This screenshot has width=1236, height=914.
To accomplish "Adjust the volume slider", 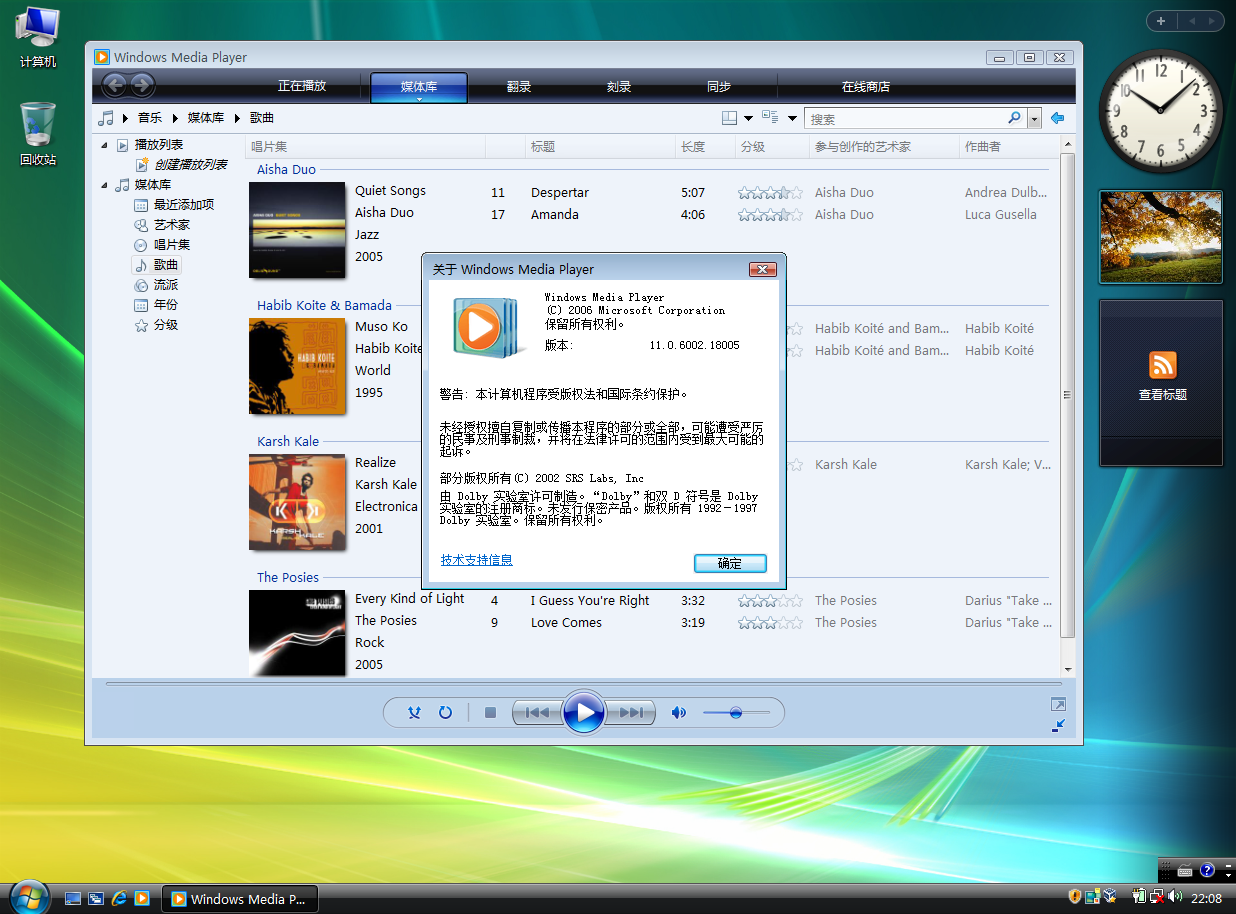I will [x=737, y=712].
